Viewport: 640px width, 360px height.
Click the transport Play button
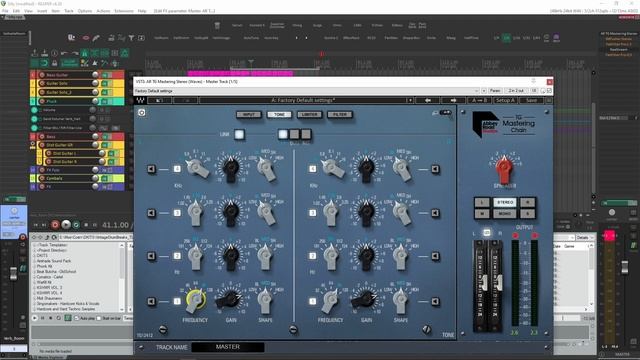(x=66, y=225)
